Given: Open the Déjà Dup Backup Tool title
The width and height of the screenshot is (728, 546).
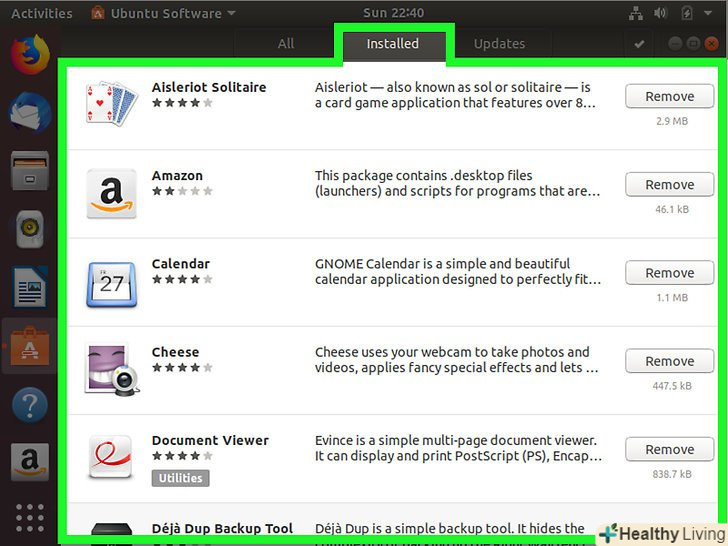Looking at the screenshot, I should (x=222, y=528).
